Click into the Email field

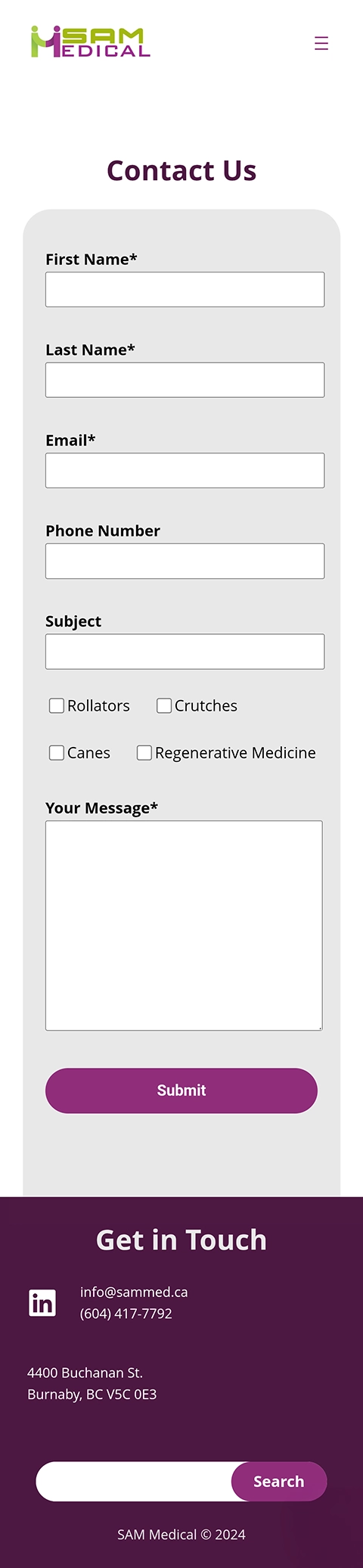[185, 471]
